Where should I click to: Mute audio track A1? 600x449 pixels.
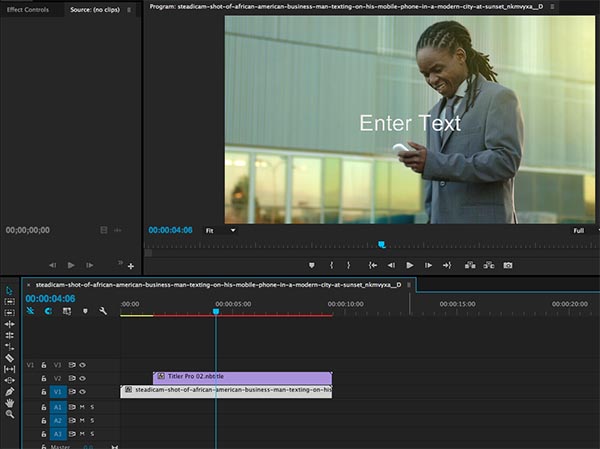[82, 408]
